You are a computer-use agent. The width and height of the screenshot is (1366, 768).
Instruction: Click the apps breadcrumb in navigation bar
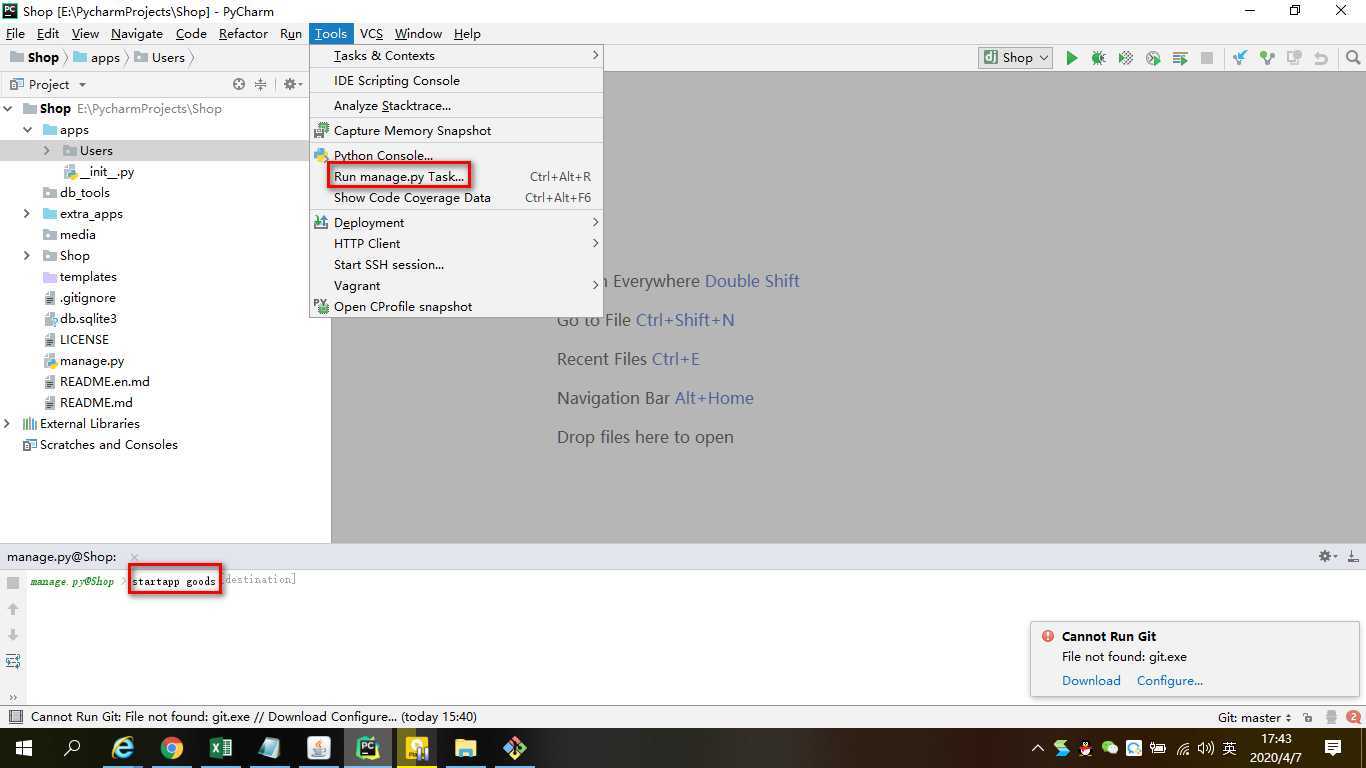[96, 58]
